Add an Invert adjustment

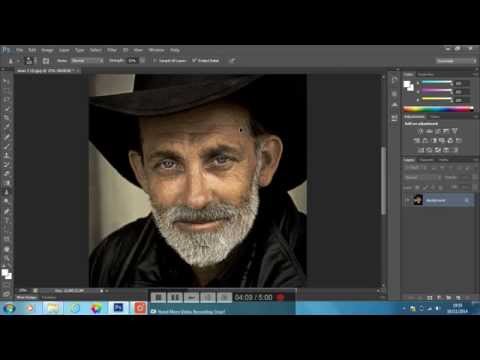[421, 150]
